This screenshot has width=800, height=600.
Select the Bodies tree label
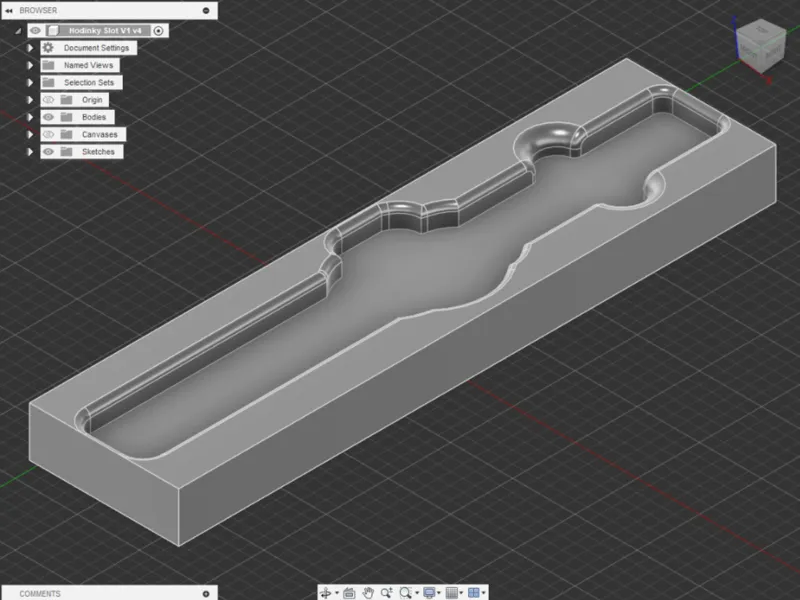coord(94,117)
